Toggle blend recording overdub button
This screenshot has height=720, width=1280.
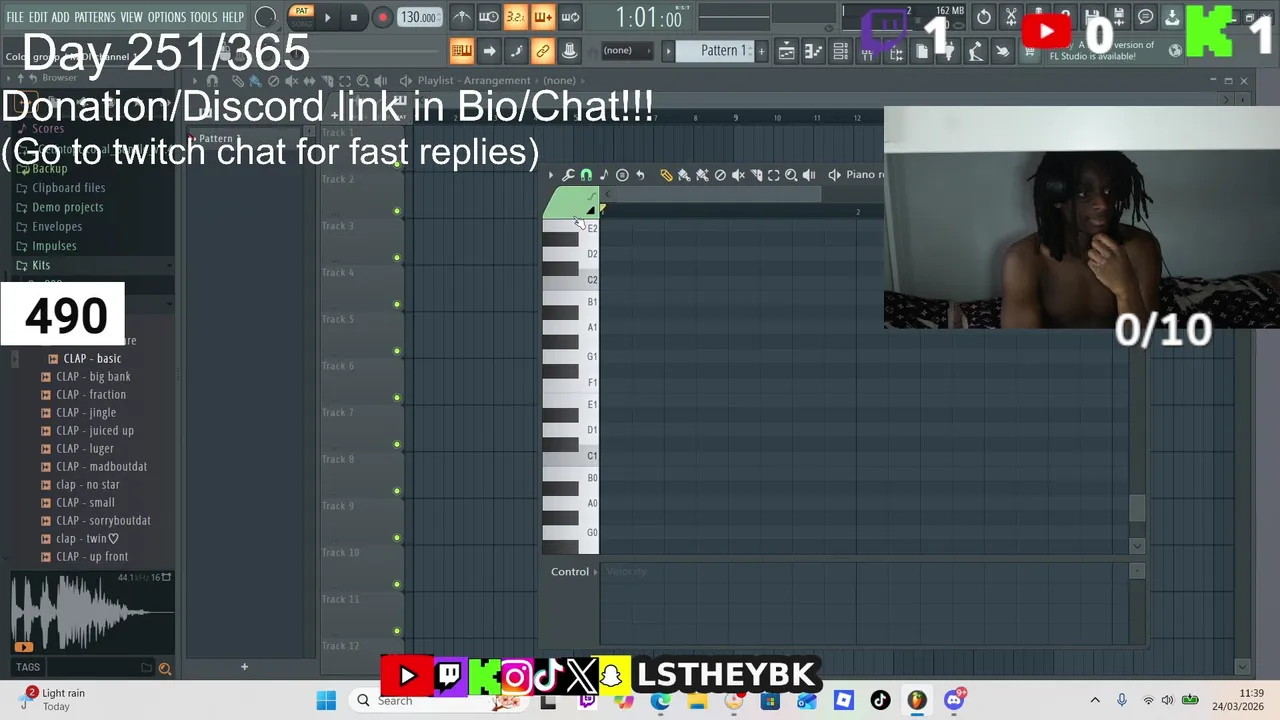click(543, 17)
